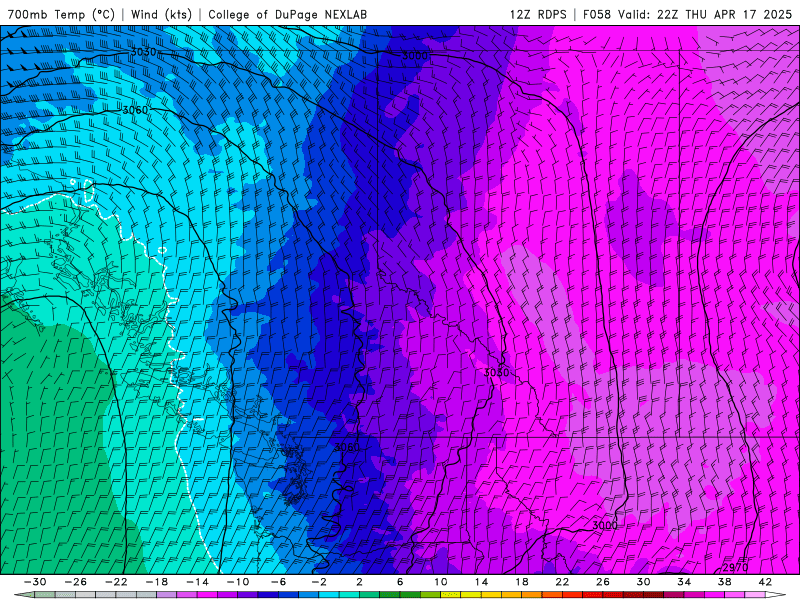Click the right arrow end of colorbar
The image size is (800, 600).
[x=777, y=595]
